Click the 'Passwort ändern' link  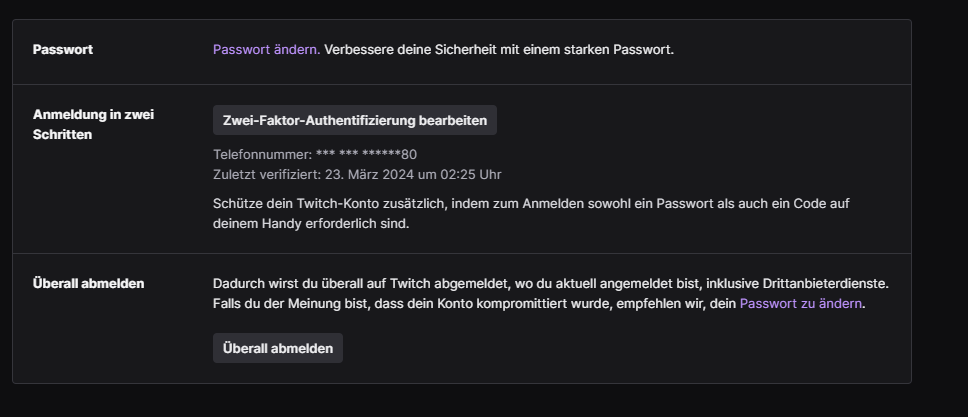coord(266,49)
